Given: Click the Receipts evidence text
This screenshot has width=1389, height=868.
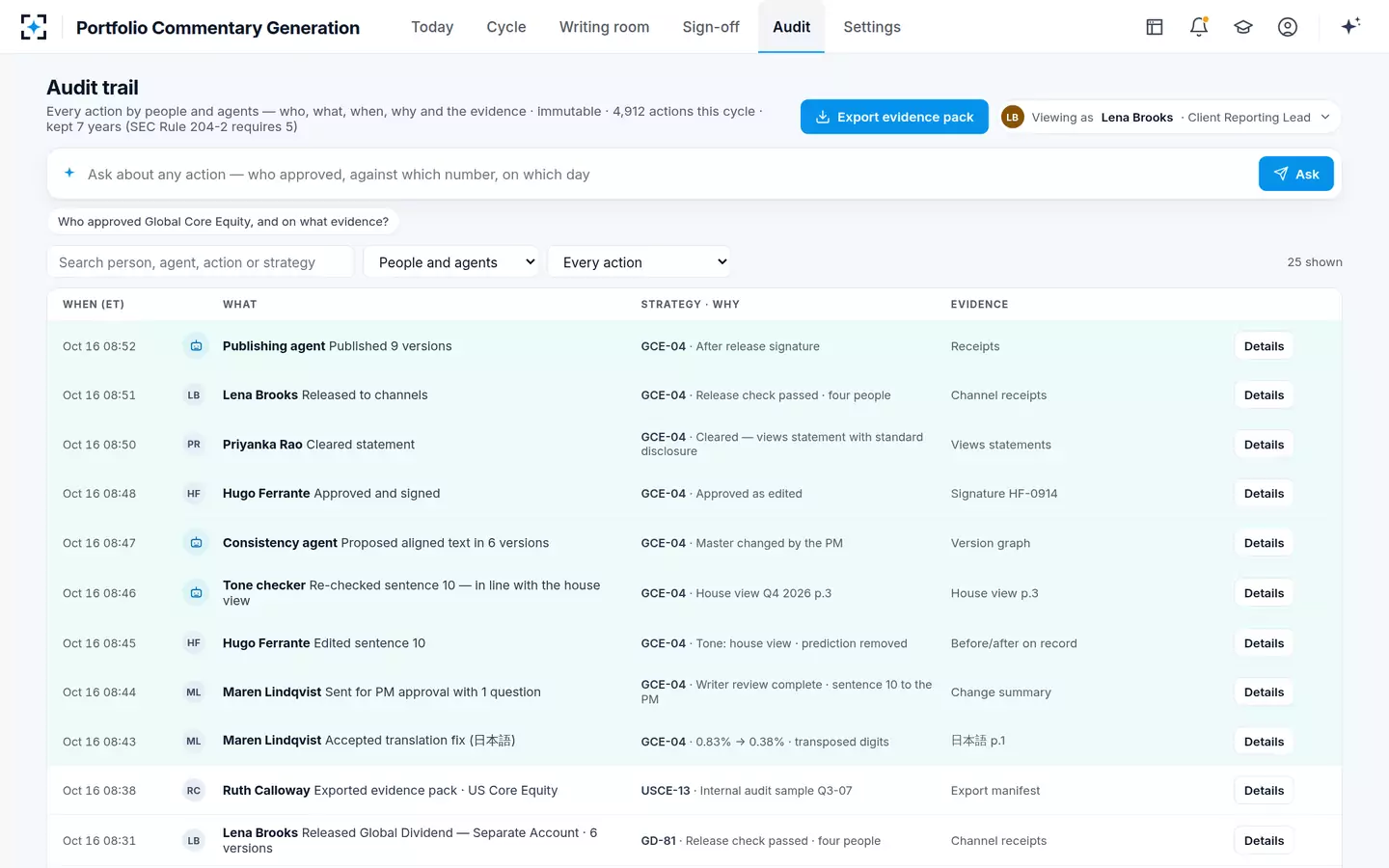Looking at the screenshot, I should pyautogui.click(x=975, y=346).
